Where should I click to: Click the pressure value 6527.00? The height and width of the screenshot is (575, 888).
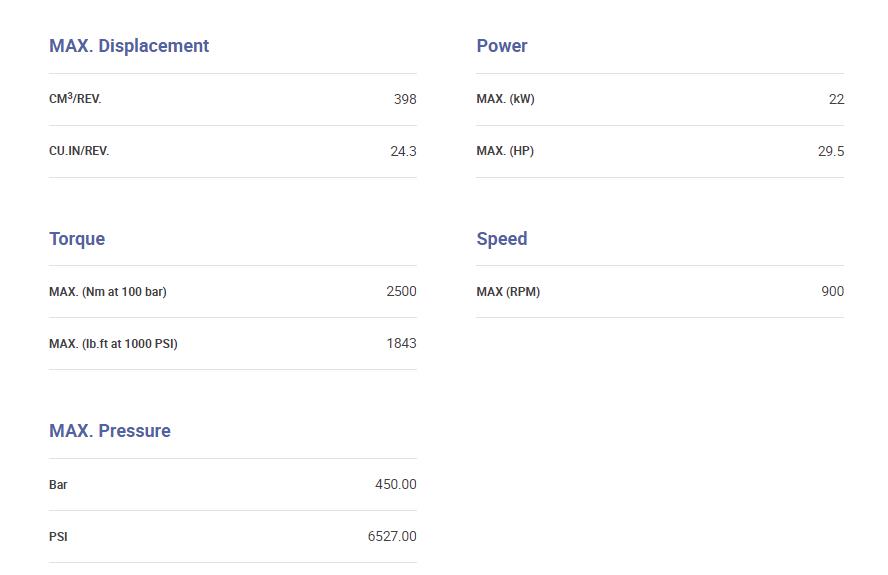pos(392,536)
